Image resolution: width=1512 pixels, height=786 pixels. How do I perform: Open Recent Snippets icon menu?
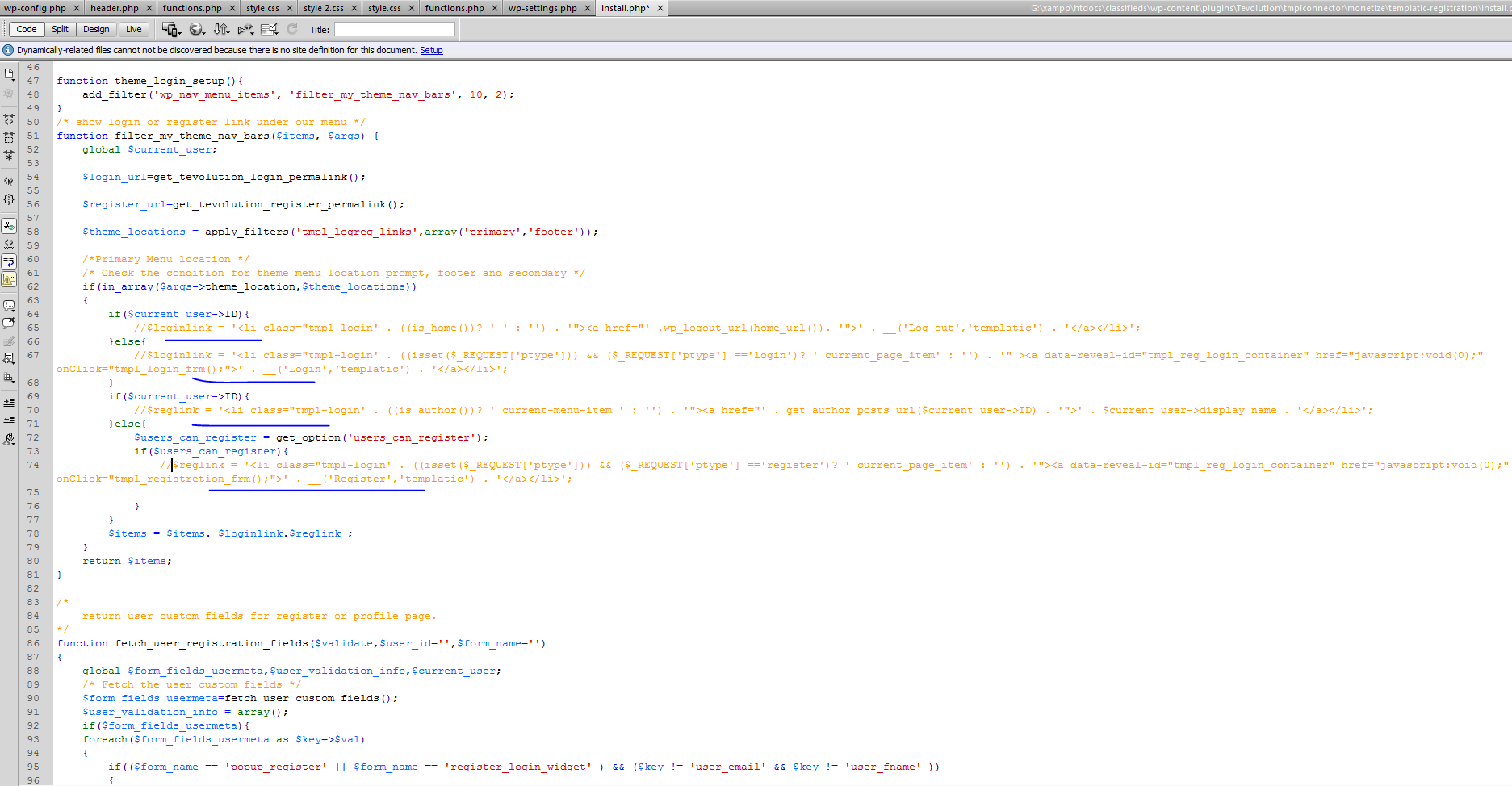point(9,358)
